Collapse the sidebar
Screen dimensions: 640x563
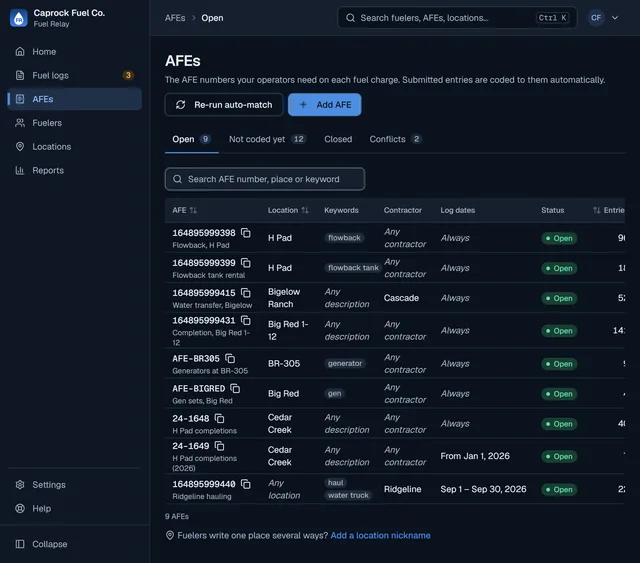tap(75, 544)
